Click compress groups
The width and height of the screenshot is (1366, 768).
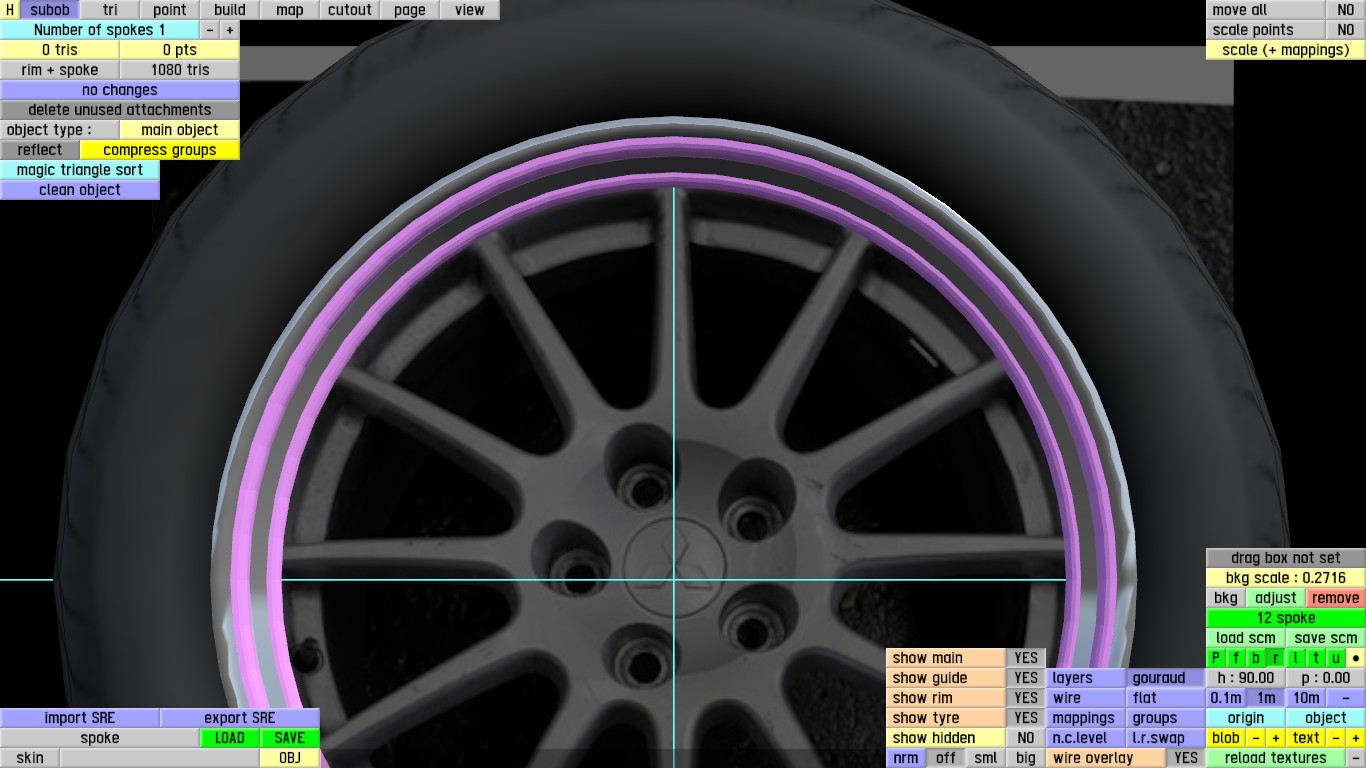[x=160, y=150]
